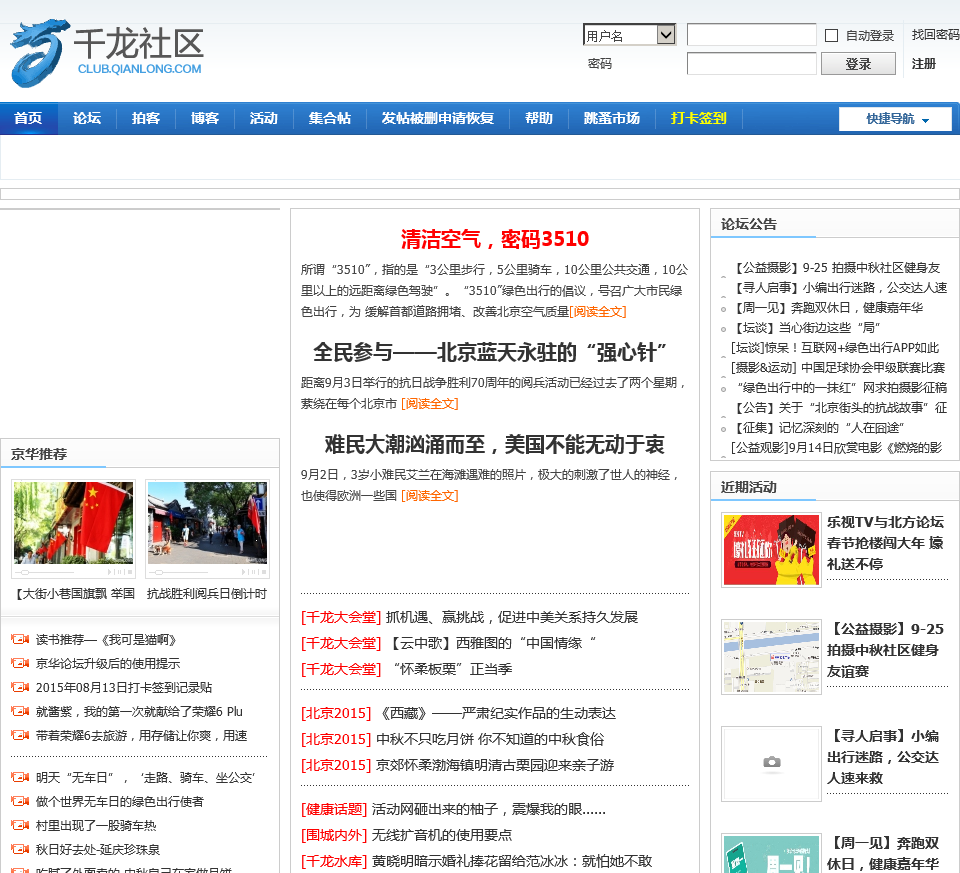The height and width of the screenshot is (873, 960).
Task: Click video icon beside 做个世界无车日的绿色出行使者
Action: (x=20, y=801)
